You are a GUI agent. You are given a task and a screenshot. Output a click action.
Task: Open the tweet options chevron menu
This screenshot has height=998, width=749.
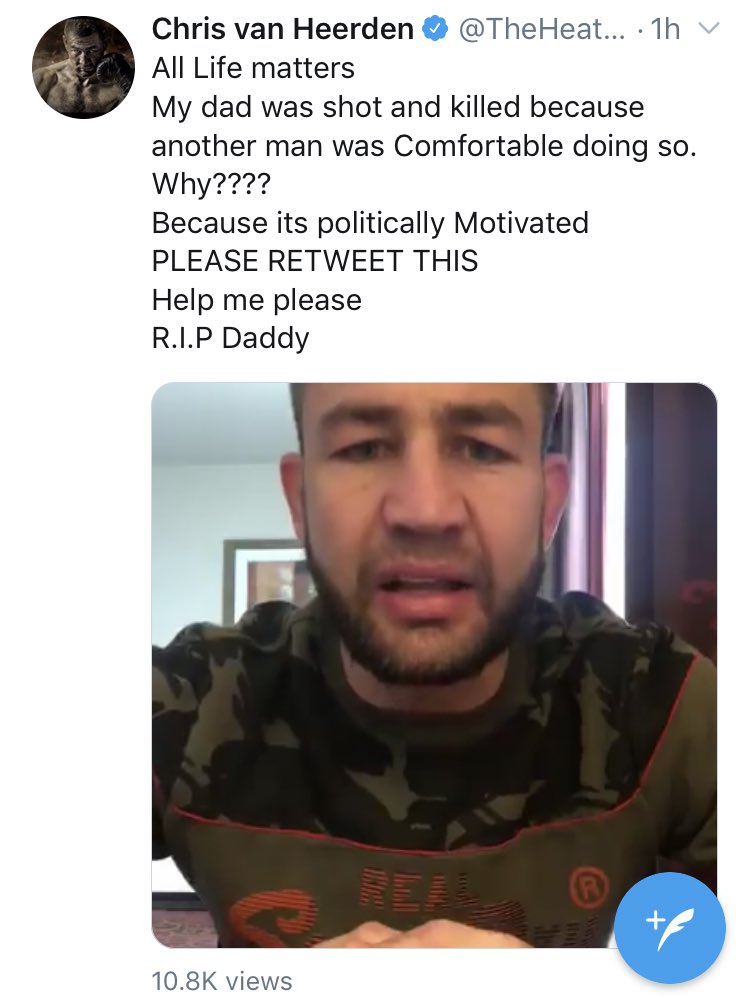(709, 29)
